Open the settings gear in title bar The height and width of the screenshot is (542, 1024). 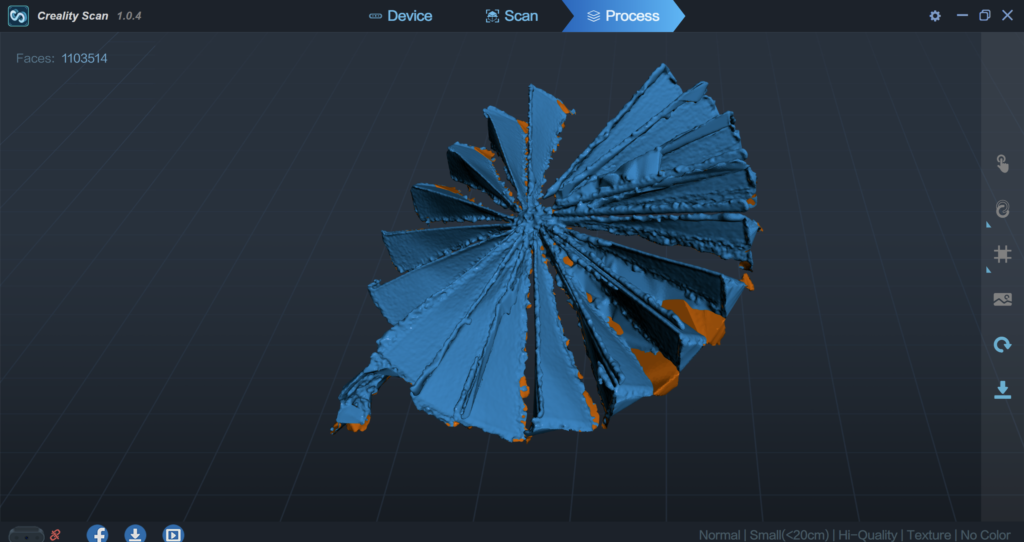(935, 16)
